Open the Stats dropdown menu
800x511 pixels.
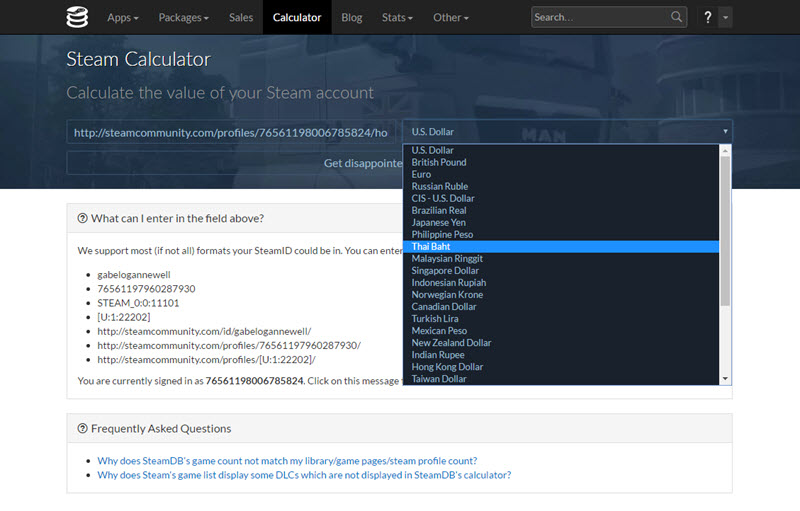click(397, 17)
